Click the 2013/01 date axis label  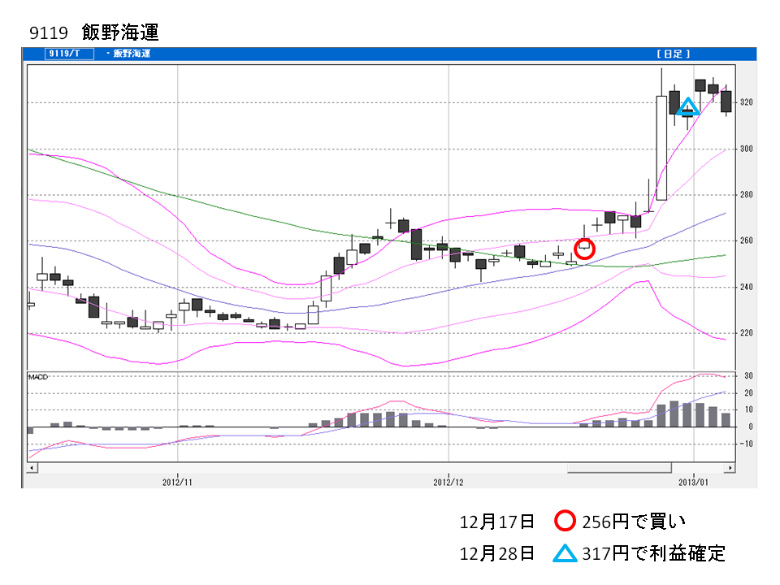694,481
